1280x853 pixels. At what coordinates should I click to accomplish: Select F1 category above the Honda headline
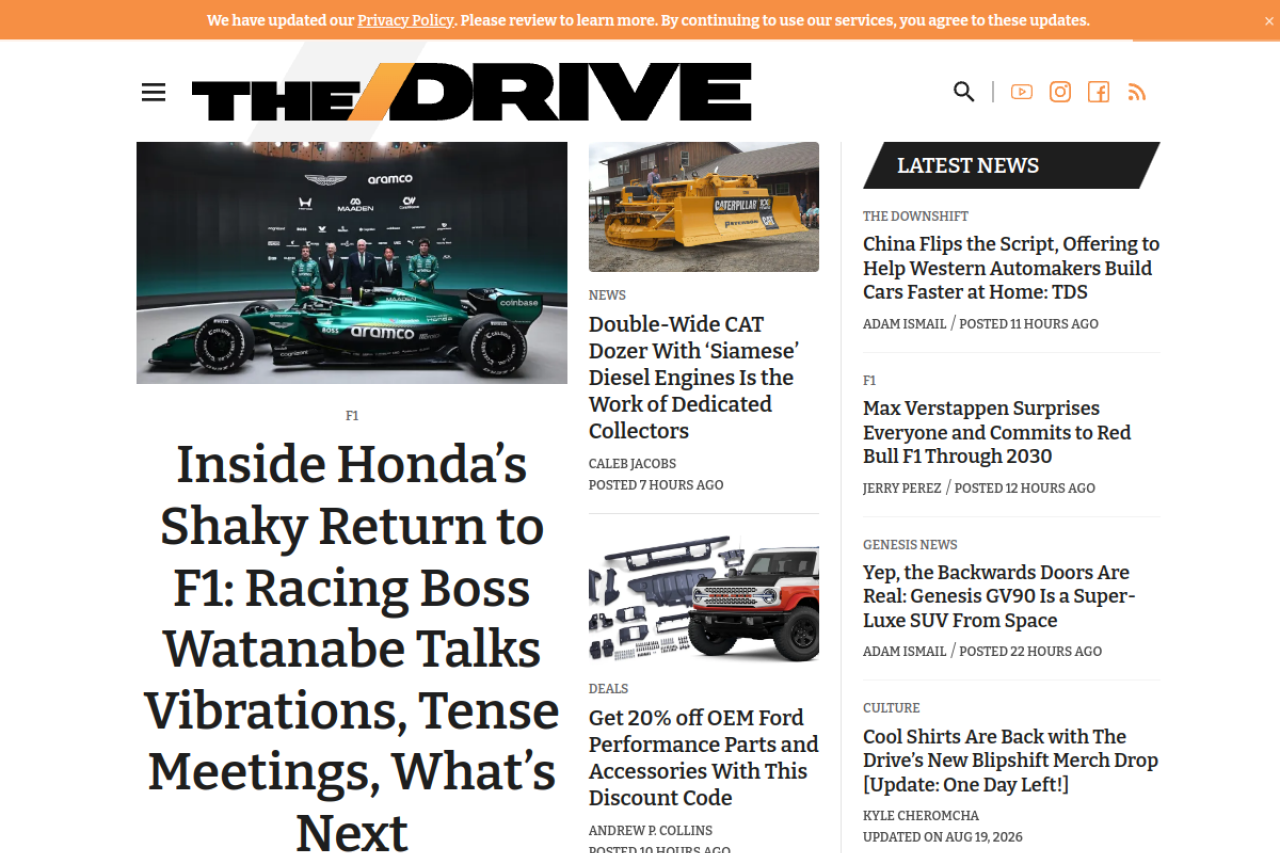coord(352,415)
